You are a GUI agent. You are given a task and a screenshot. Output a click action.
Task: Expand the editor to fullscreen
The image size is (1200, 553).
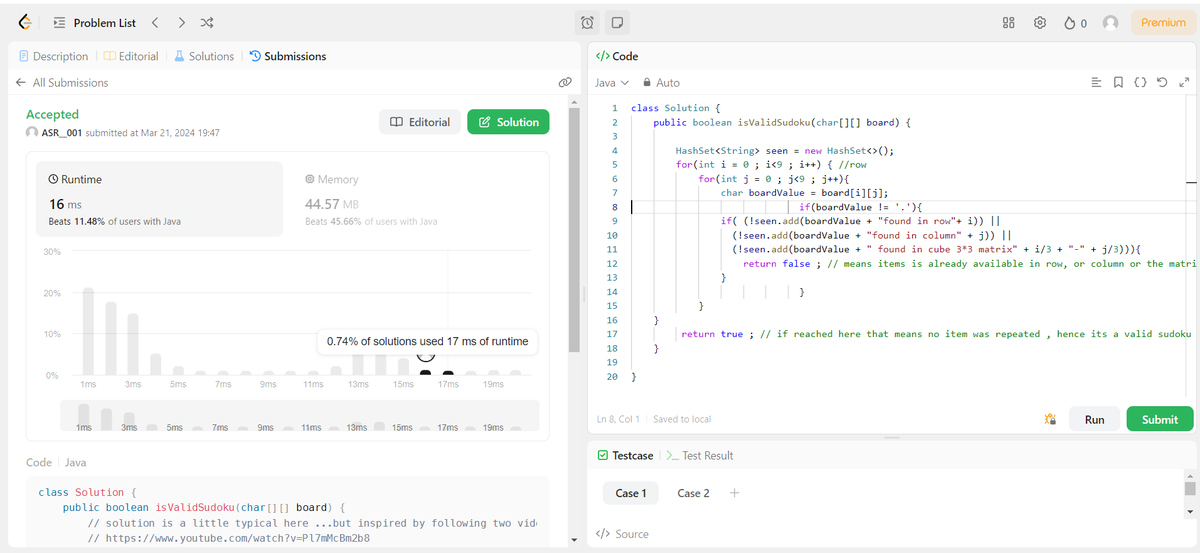(x=1184, y=82)
